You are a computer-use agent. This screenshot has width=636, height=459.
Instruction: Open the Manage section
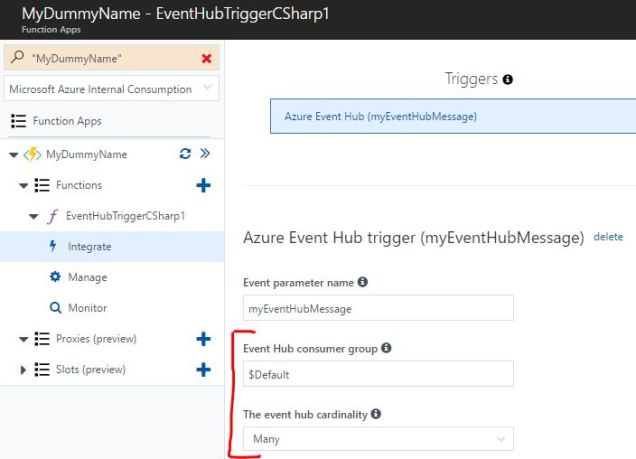point(88,277)
